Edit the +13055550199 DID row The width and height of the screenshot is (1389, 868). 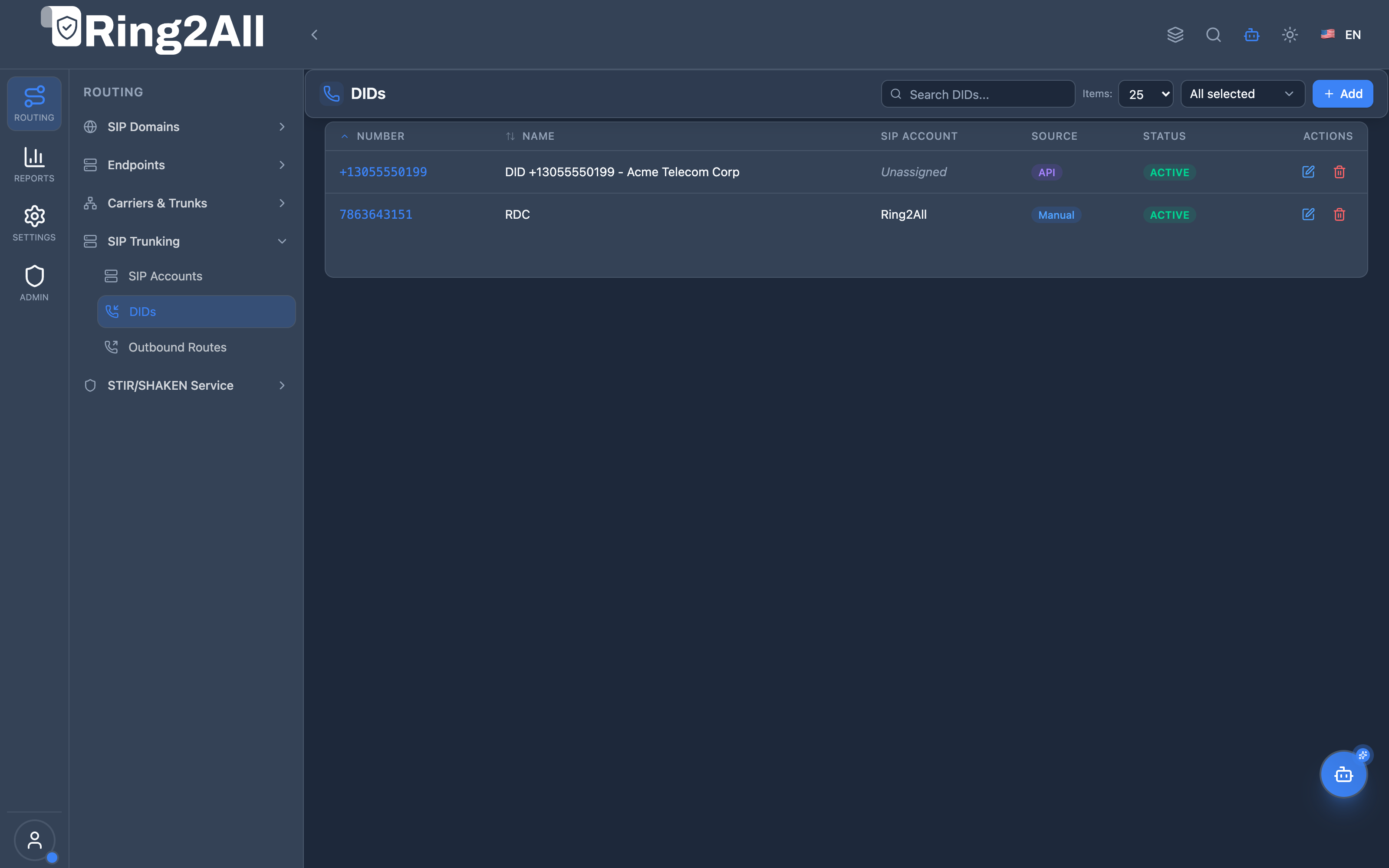1308,172
